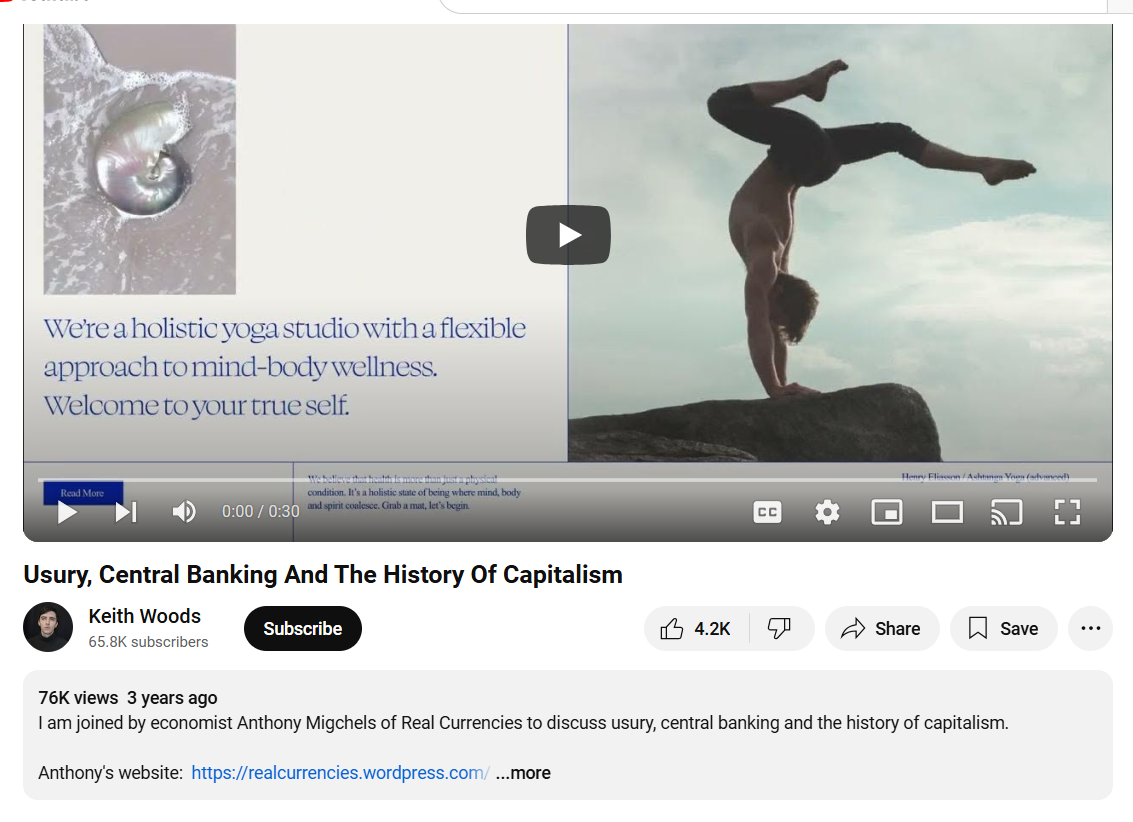The width and height of the screenshot is (1133, 822).
Task: Open more actions three-dot menu
Action: tap(1090, 628)
